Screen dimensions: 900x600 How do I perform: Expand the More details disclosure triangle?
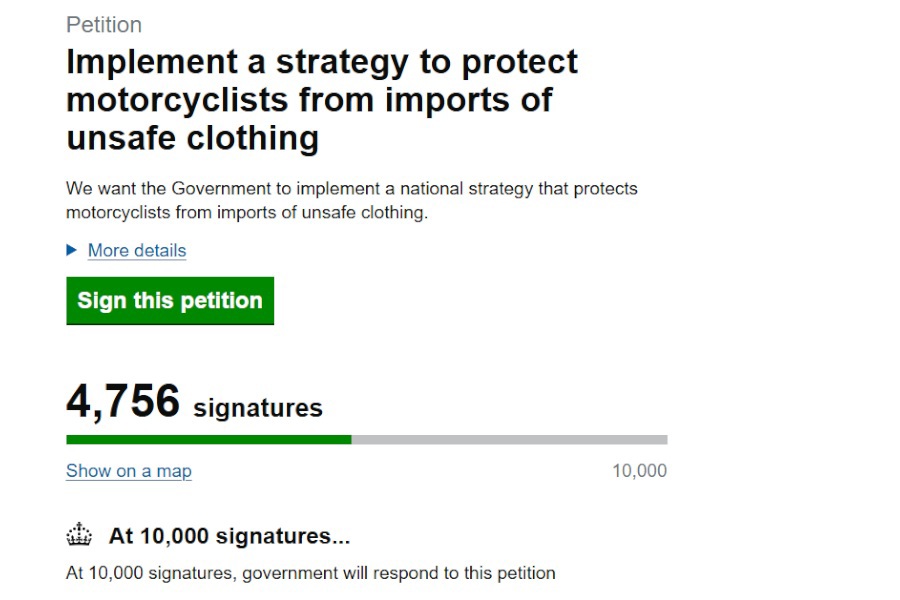coord(71,250)
